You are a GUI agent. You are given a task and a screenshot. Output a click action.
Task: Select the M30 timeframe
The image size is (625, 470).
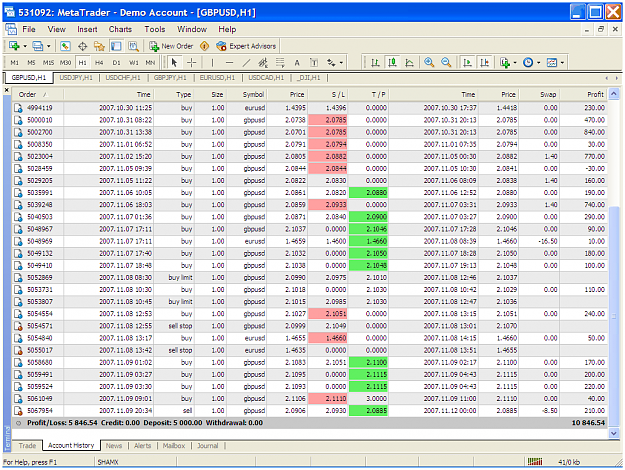pyautogui.click(x=65, y=63)
